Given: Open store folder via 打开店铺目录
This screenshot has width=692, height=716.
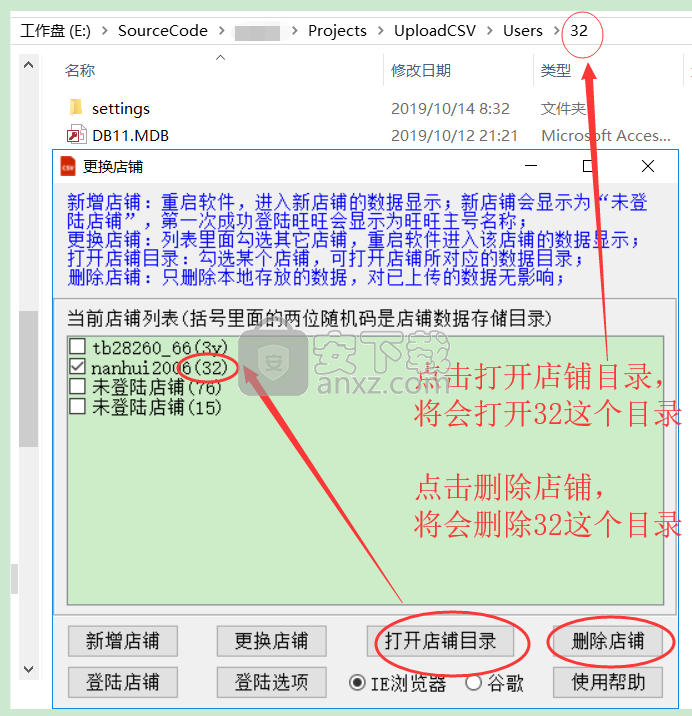Looking at the screenshot, I should (440, 641).
